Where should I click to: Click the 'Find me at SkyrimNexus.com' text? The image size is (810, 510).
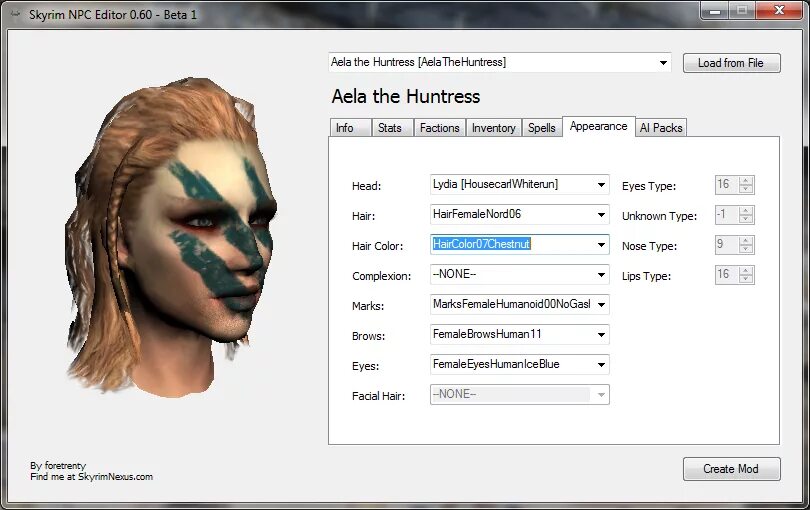pos(91,476)
